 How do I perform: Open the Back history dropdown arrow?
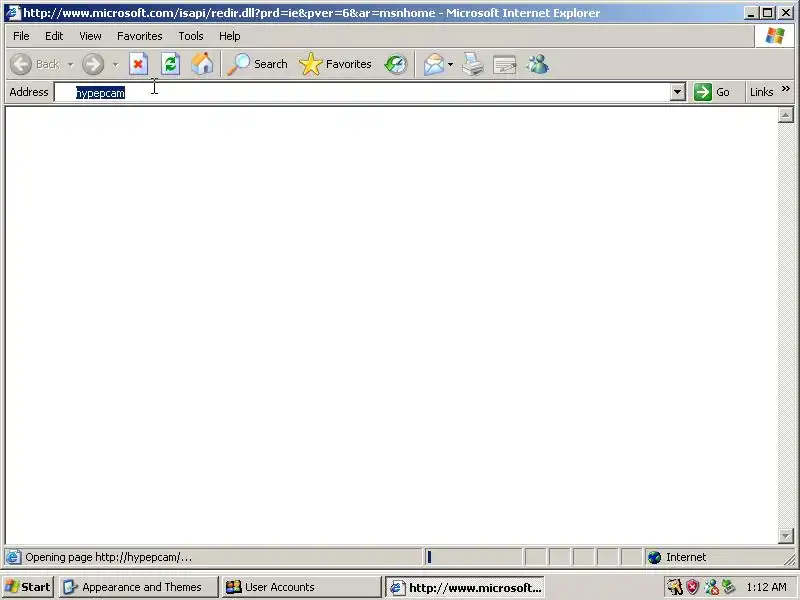tap(70, 64)
